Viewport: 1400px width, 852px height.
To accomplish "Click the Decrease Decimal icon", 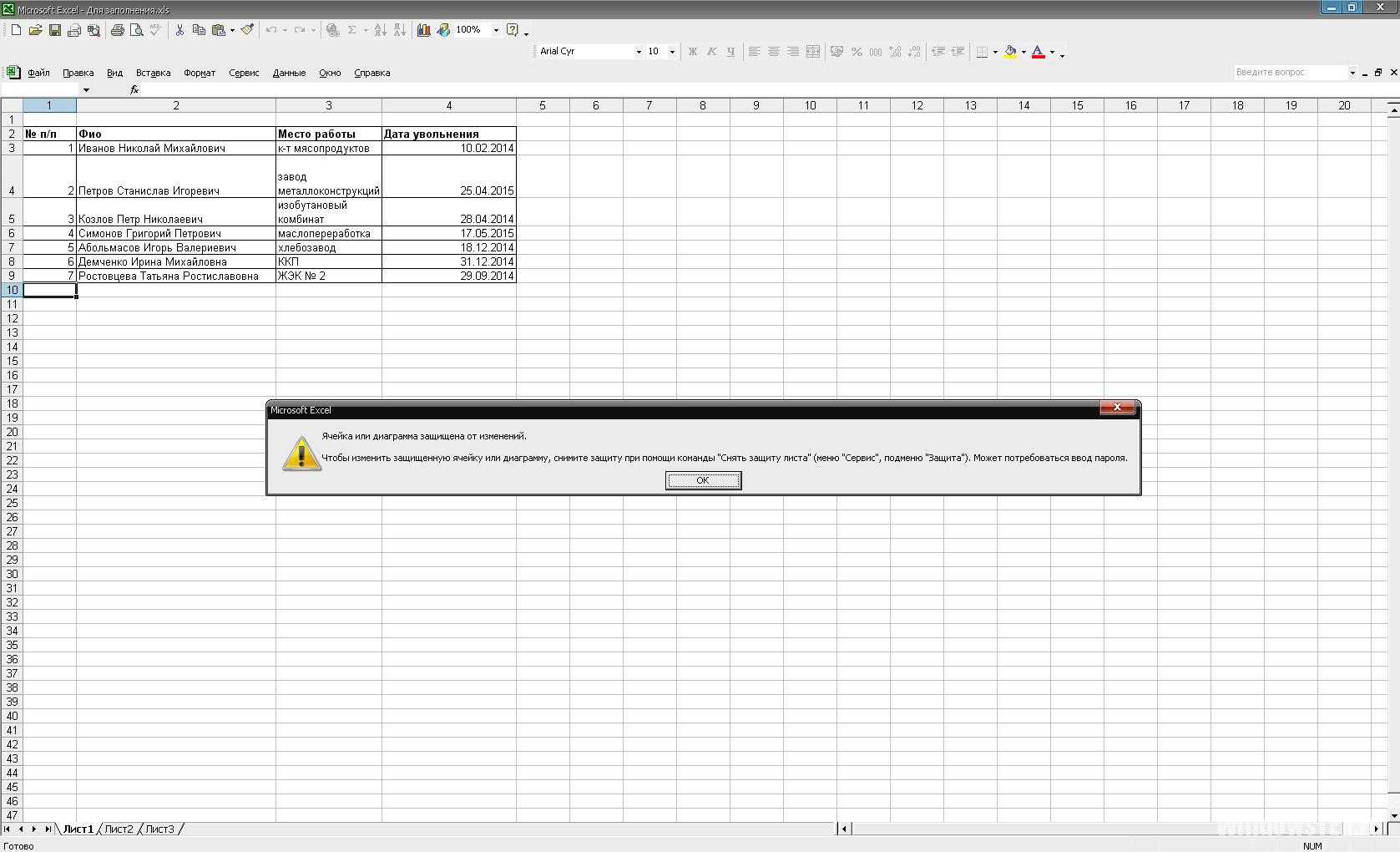I will (914, 52).
